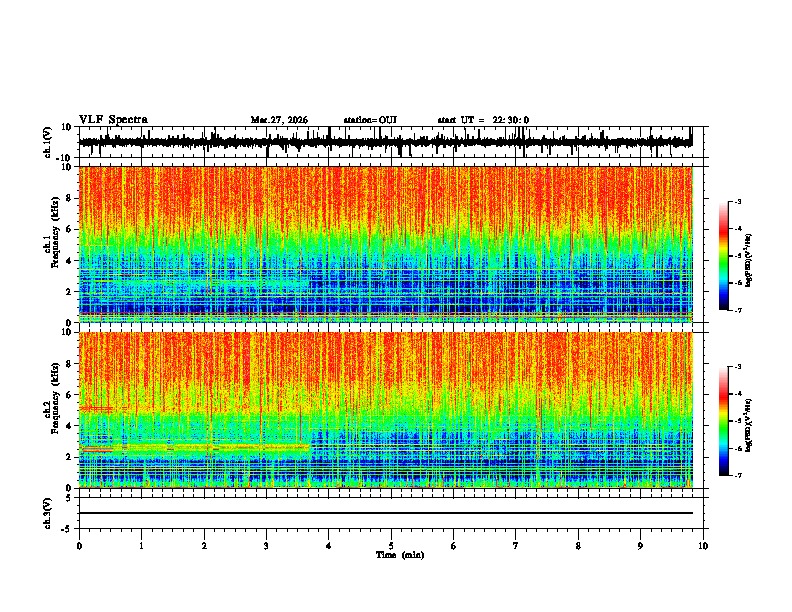
Task: Click the ch.1 voltage waveform trace
Action: [x=385, y=142]
